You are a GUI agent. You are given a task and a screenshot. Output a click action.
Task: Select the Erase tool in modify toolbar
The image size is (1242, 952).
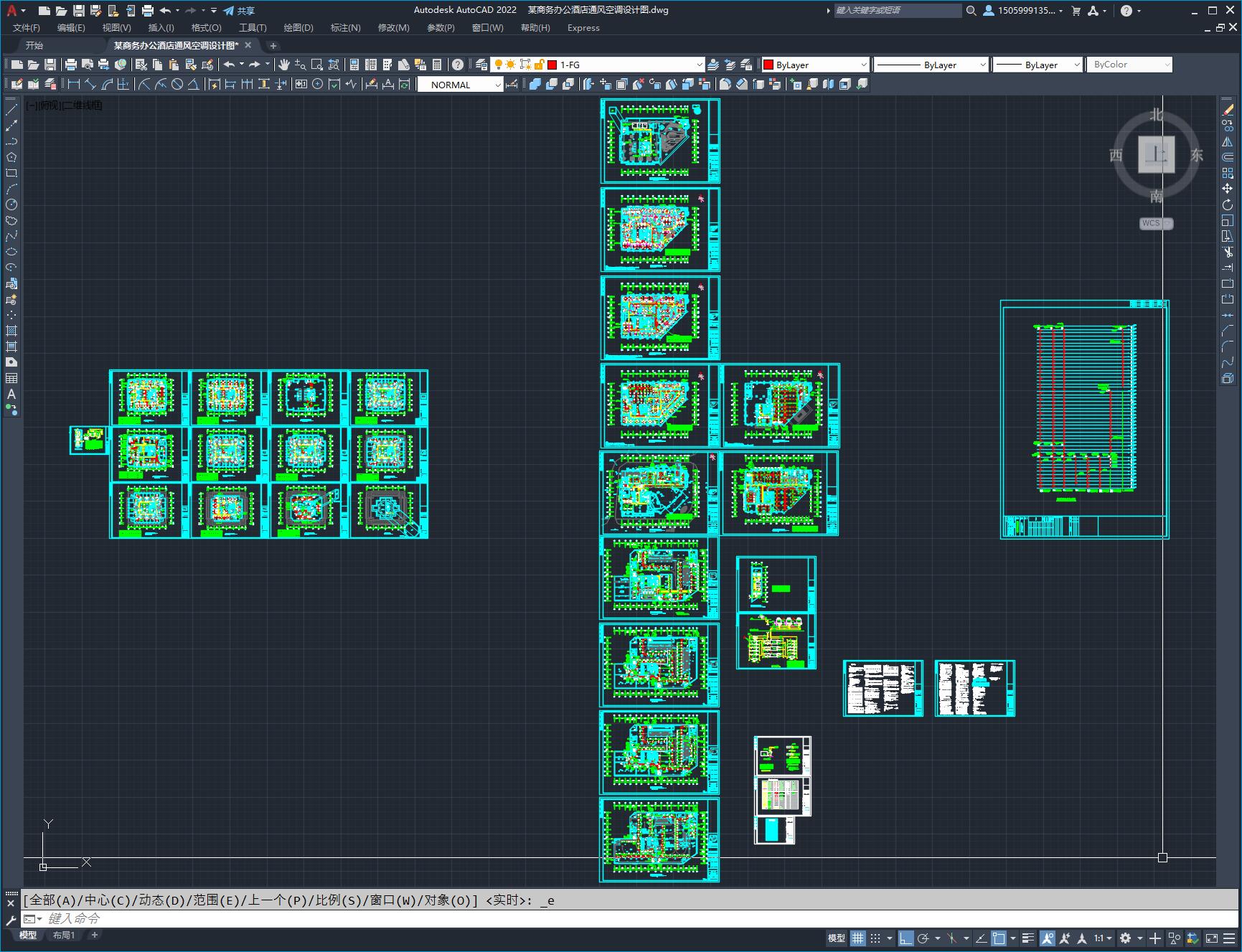click(x=1228, y=110)
